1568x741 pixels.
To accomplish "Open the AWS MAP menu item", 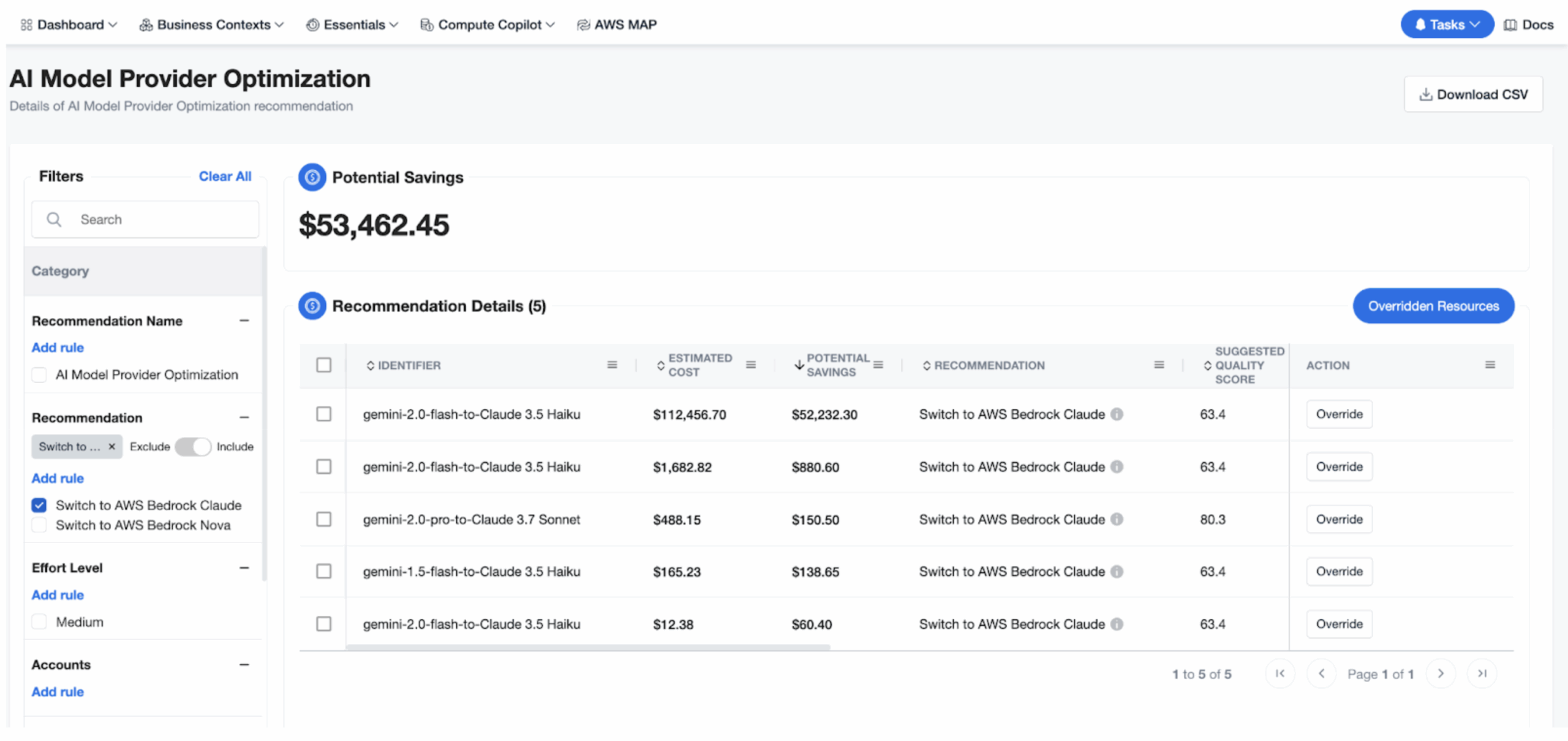I will point(617,25).
